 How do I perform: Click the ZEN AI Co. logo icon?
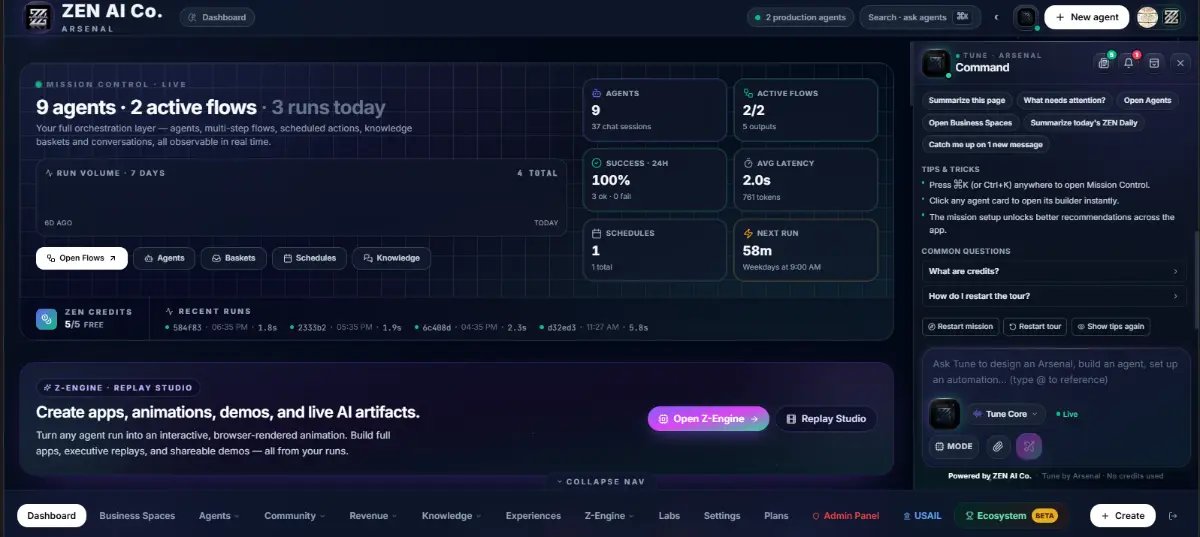38,17
